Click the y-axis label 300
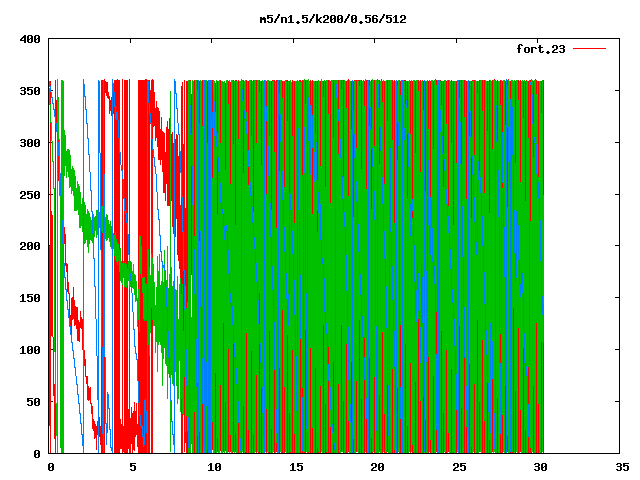 point(30,143)
